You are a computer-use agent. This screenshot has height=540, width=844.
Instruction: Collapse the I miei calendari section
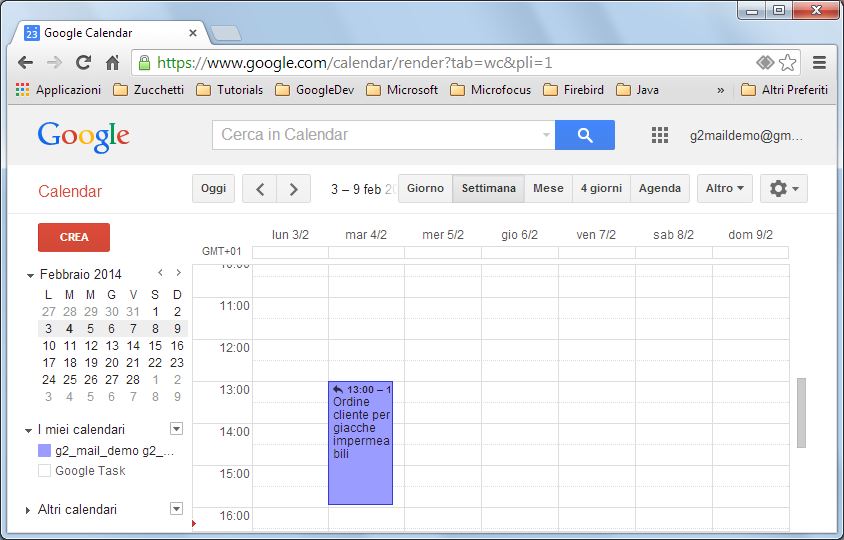[29, 430]
